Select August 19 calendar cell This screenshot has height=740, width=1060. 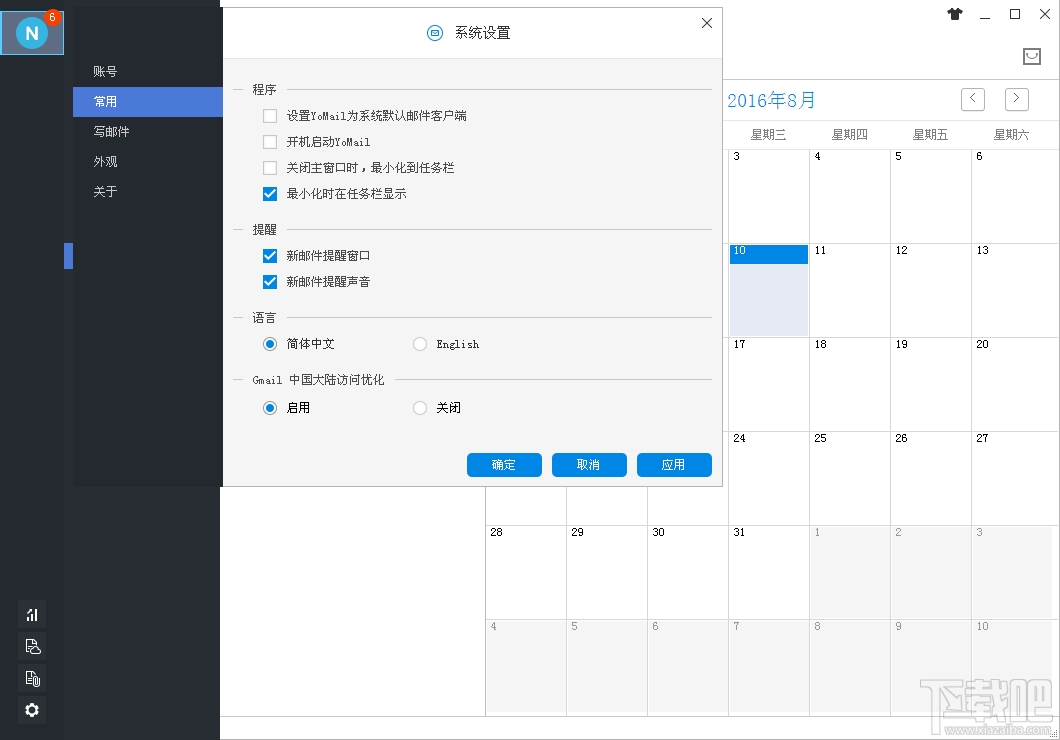coord(931,384)
